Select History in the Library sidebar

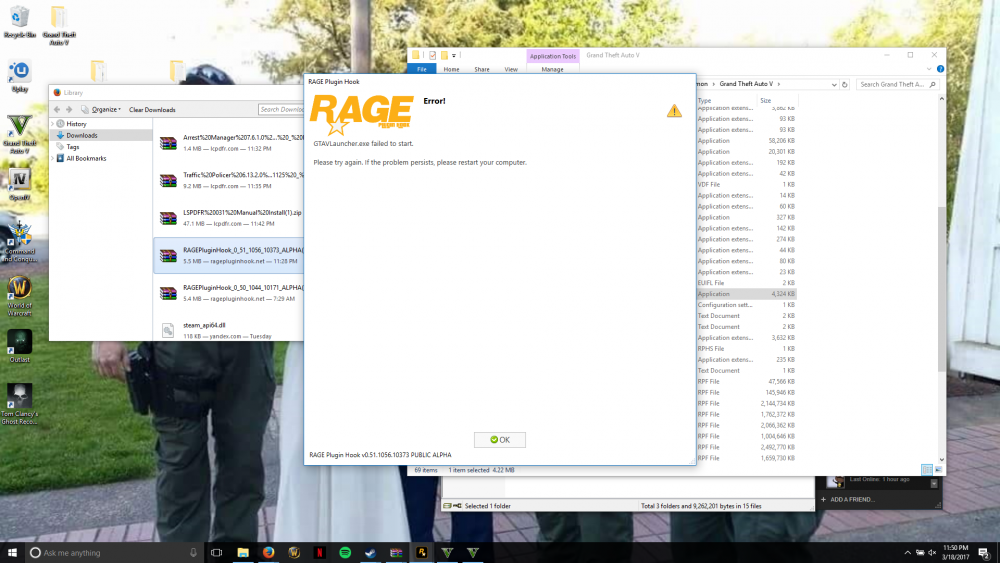(76, 124)
